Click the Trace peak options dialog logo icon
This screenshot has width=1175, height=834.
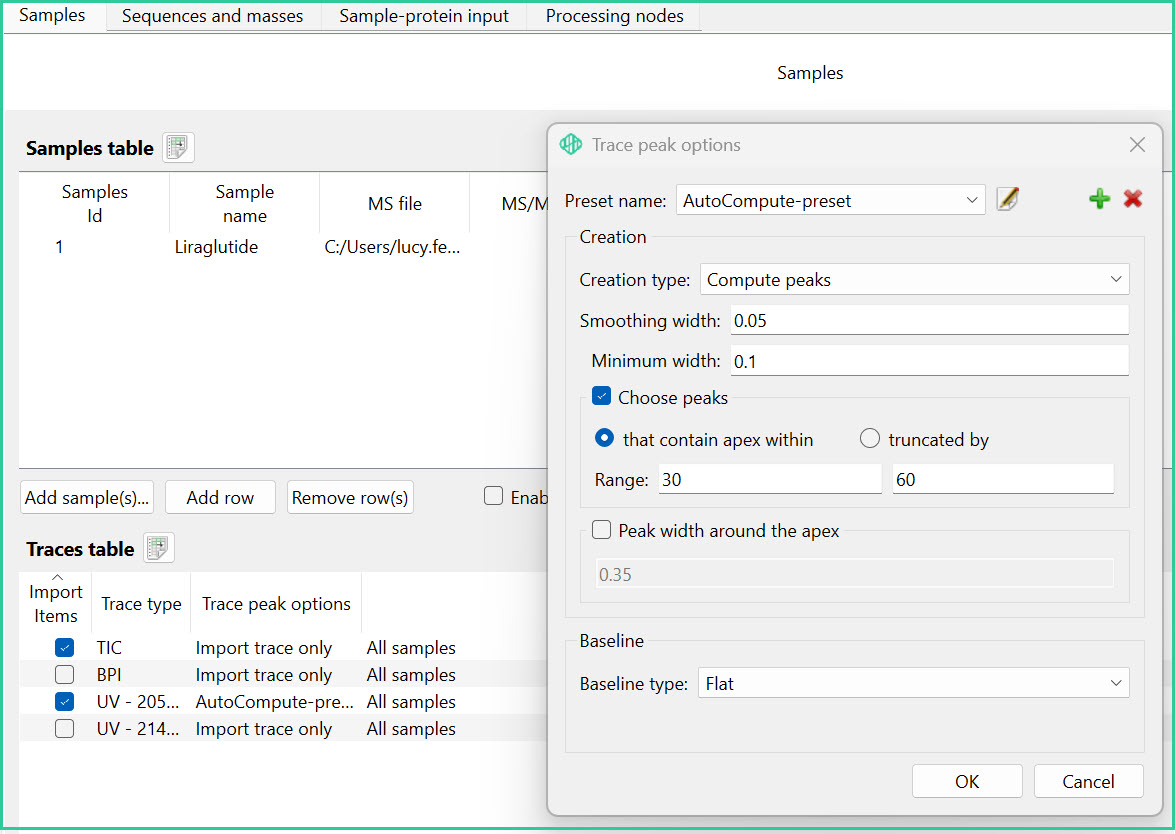tap(571, 144)
